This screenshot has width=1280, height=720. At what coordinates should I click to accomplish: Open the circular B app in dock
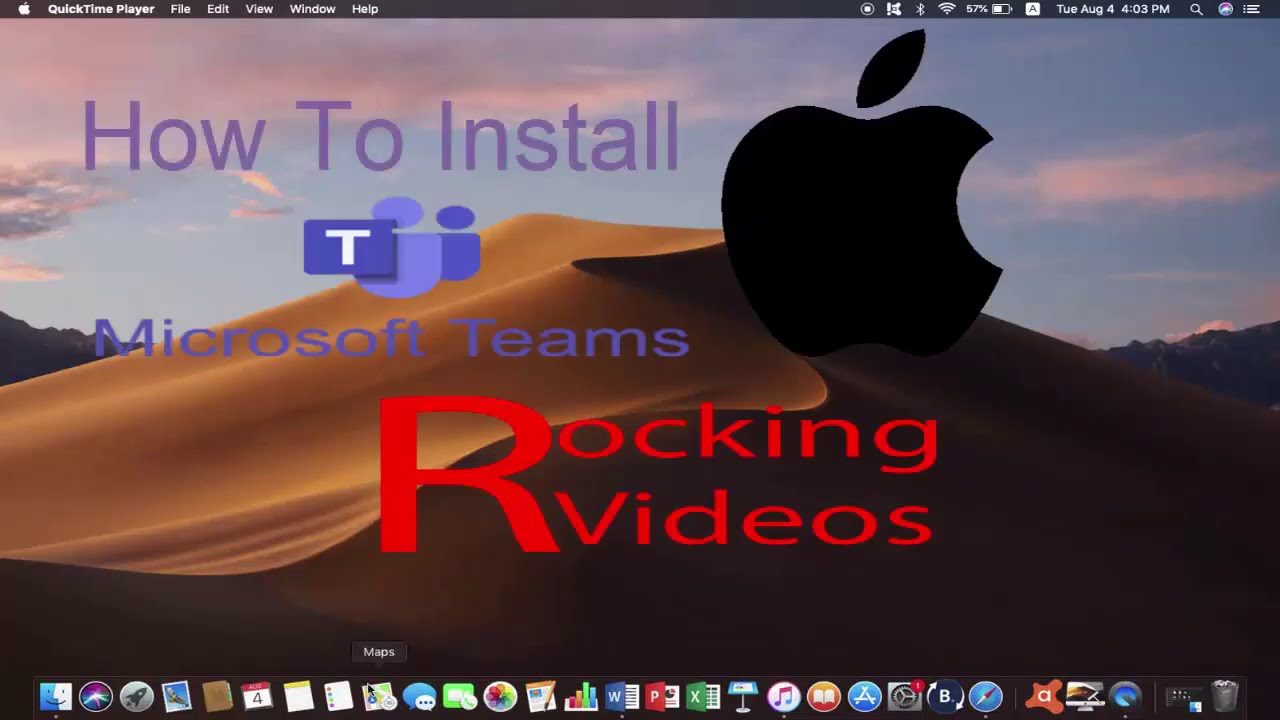(945, 696)
